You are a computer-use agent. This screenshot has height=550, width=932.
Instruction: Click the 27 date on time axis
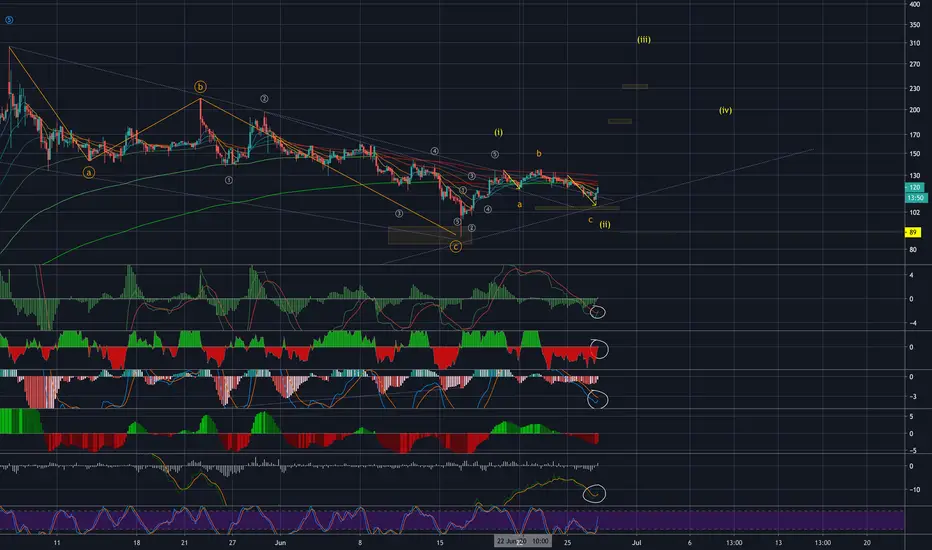pos(232,542)
